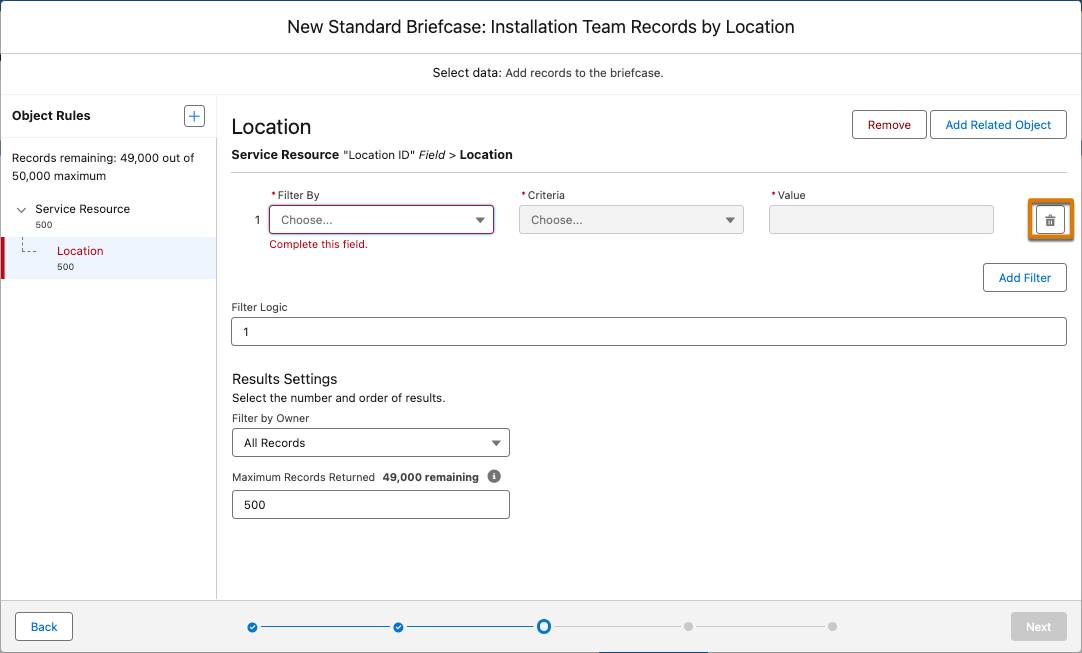The width and height of the screenshot is (1082, 653).
Task: Click the Back button
Action: [x=43, y=626]
